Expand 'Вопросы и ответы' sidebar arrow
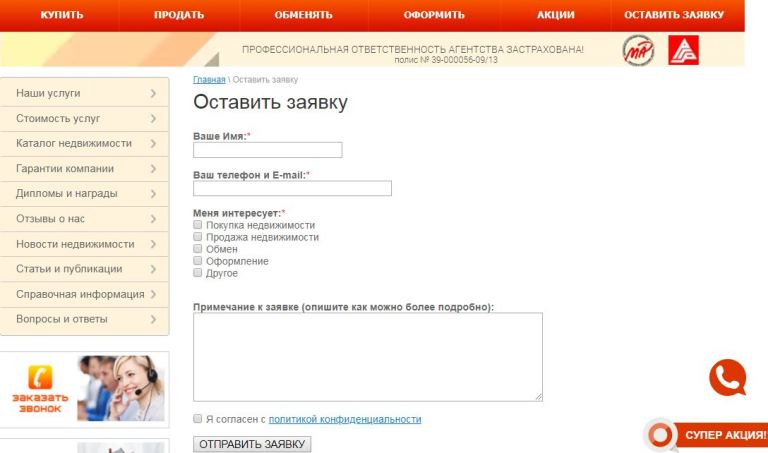 click(153, 319)
